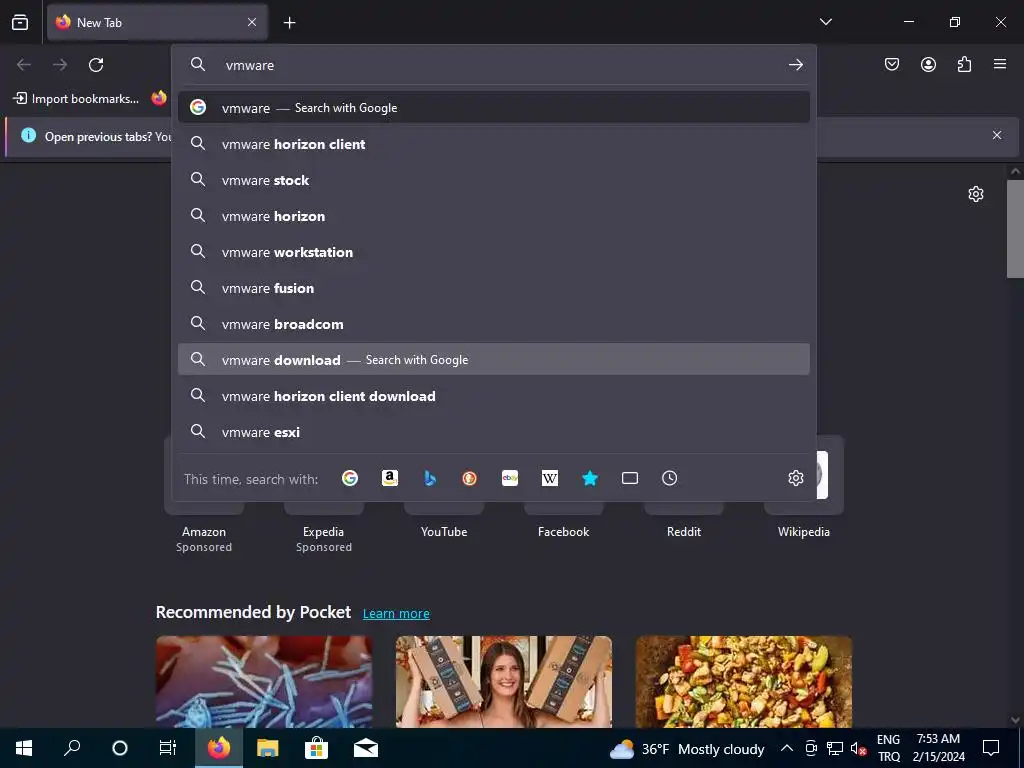Search open tabs using the tab icon
This screenshot has height=768, width=1024.
point(630,478)
